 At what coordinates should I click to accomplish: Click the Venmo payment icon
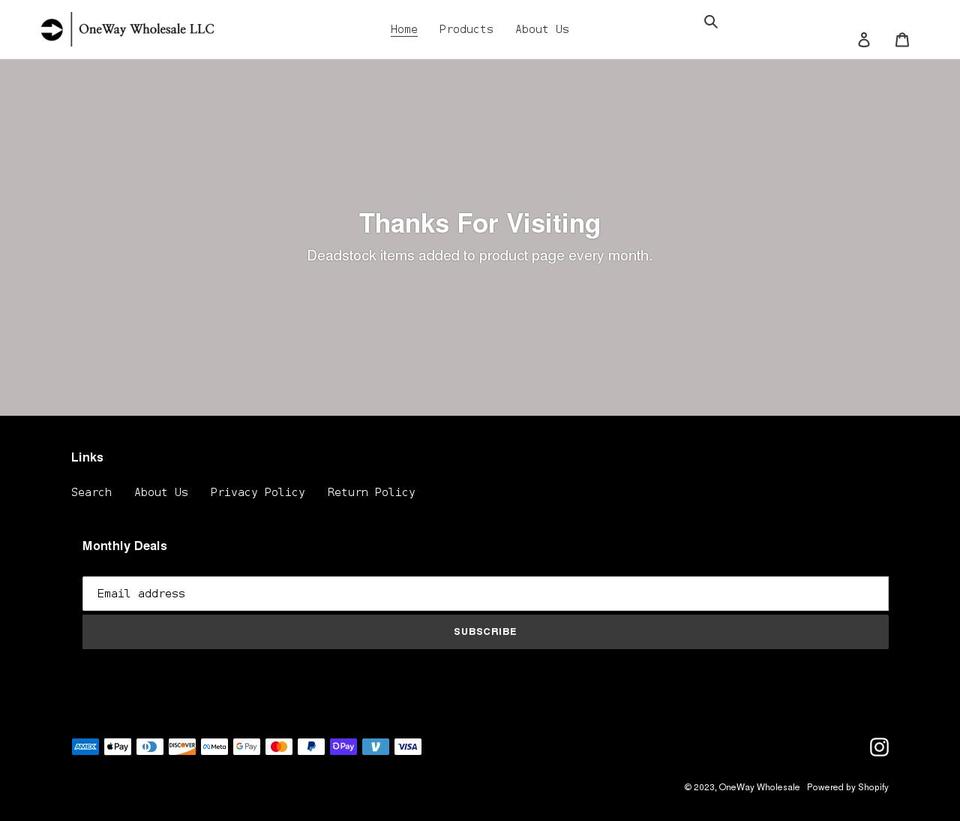[375, 746]
